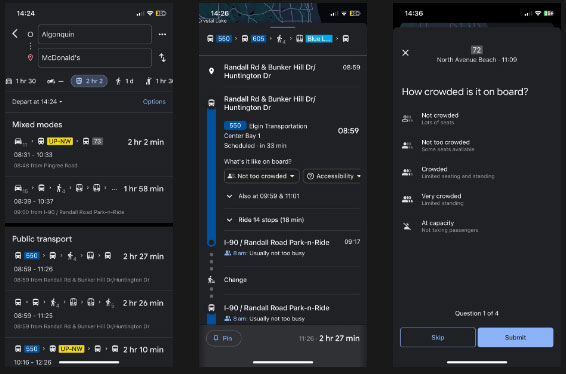Click the McDonald's destination field

pyautogui.click(x=95, y=58)
